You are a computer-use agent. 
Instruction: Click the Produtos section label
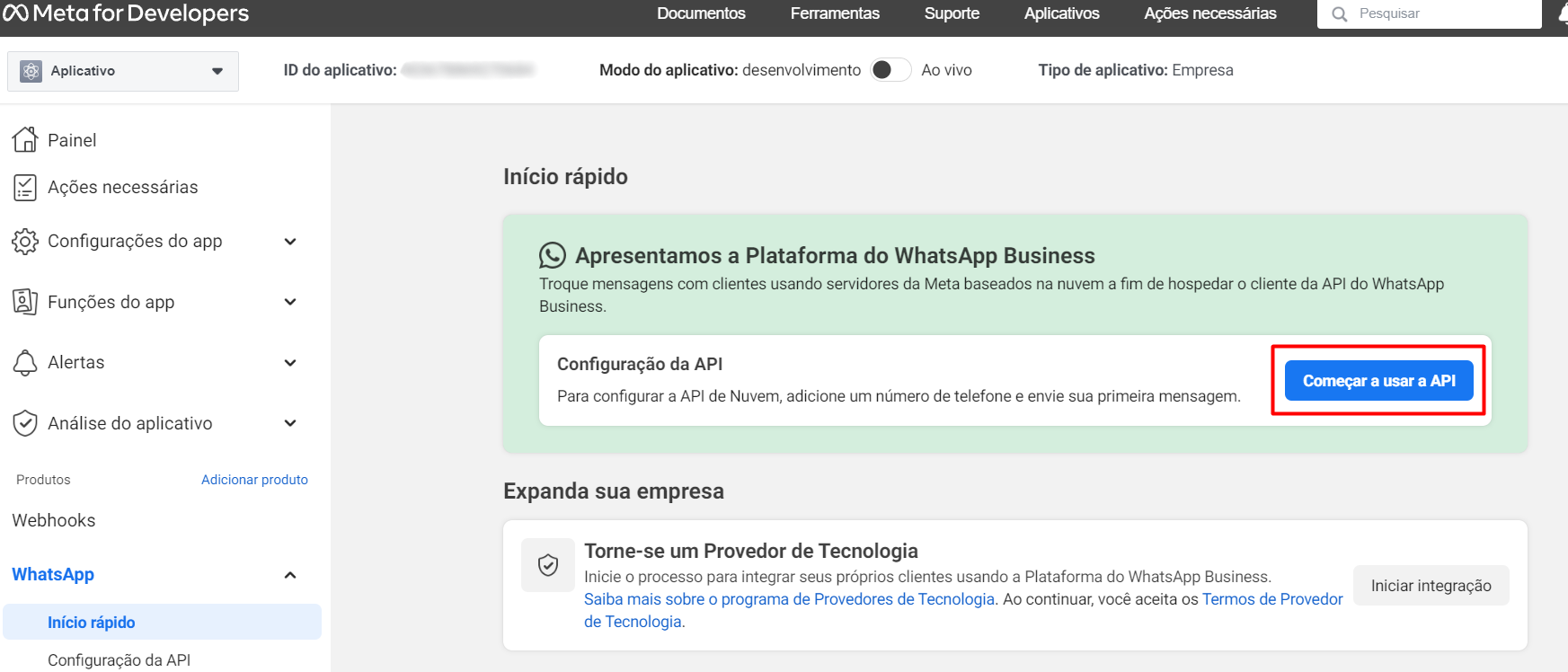pyautogui.click(x=43, y=480)
